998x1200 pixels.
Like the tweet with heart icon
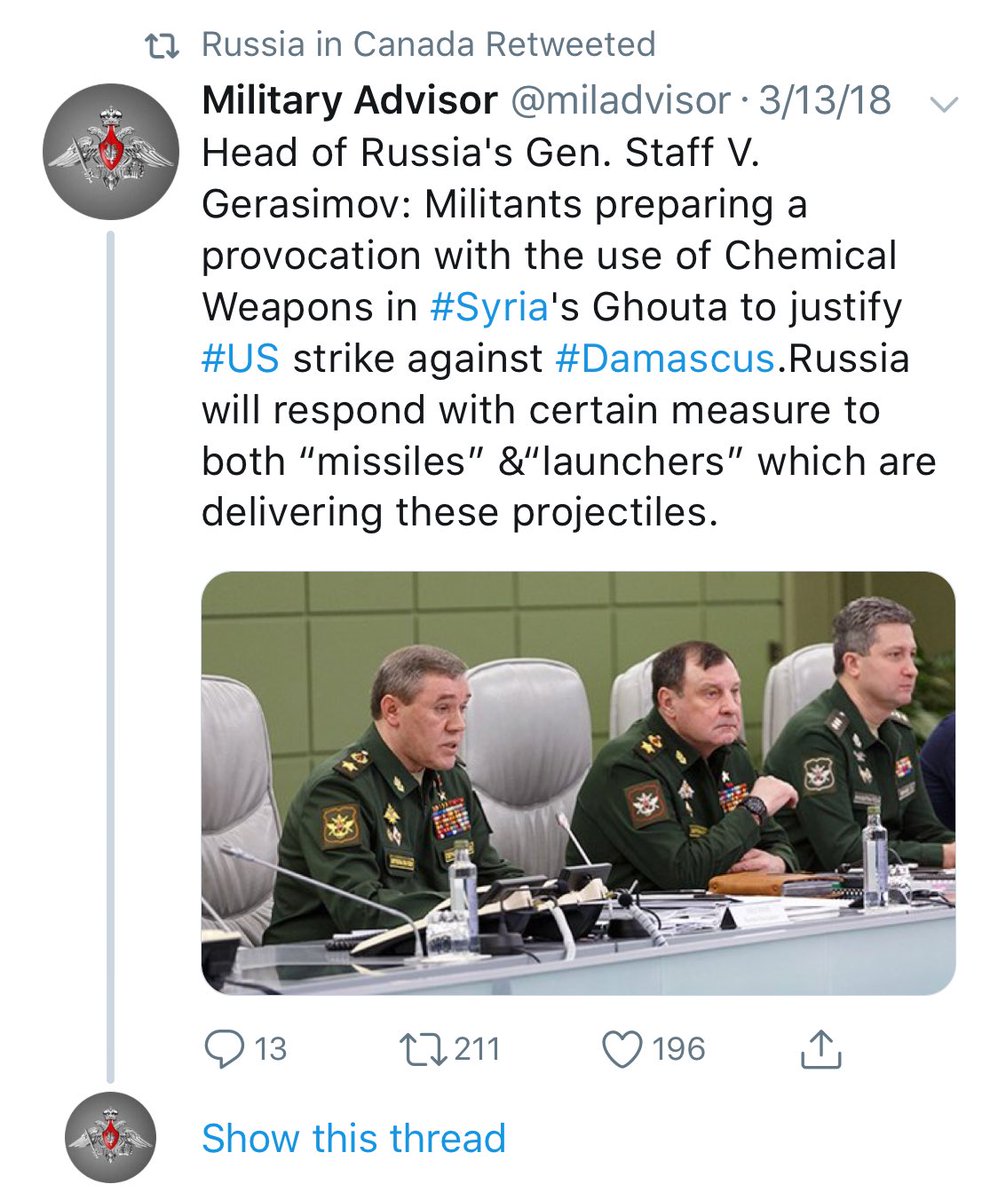click(x=621, y=1048)
